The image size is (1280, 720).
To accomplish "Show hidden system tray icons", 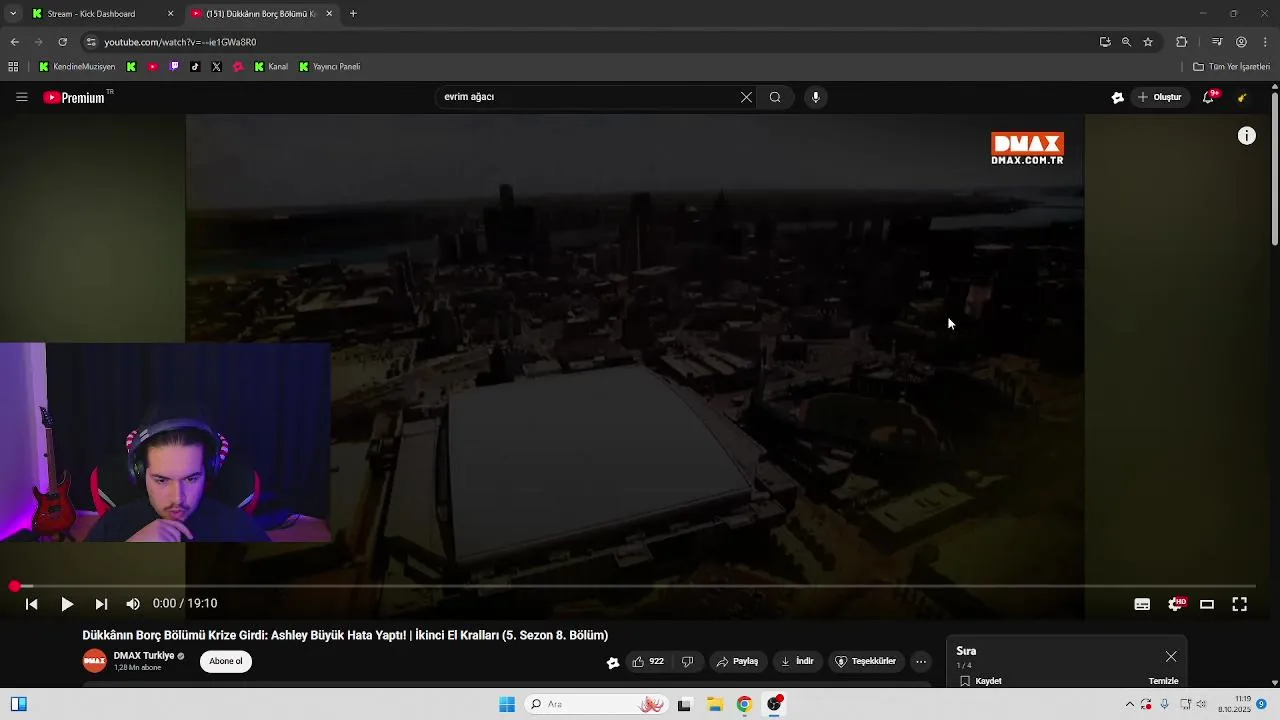I will (x=1130, y=704).
